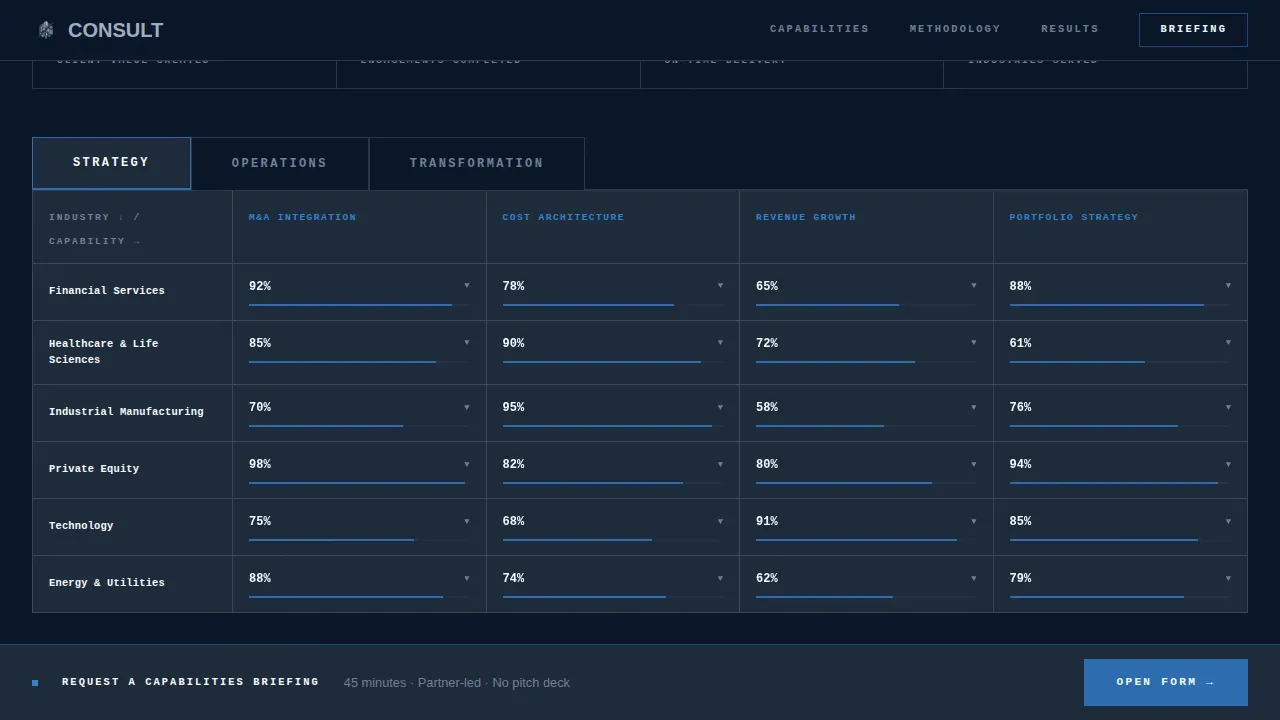
Task: Open the Capabilities nav link
Action: [819, 29]
